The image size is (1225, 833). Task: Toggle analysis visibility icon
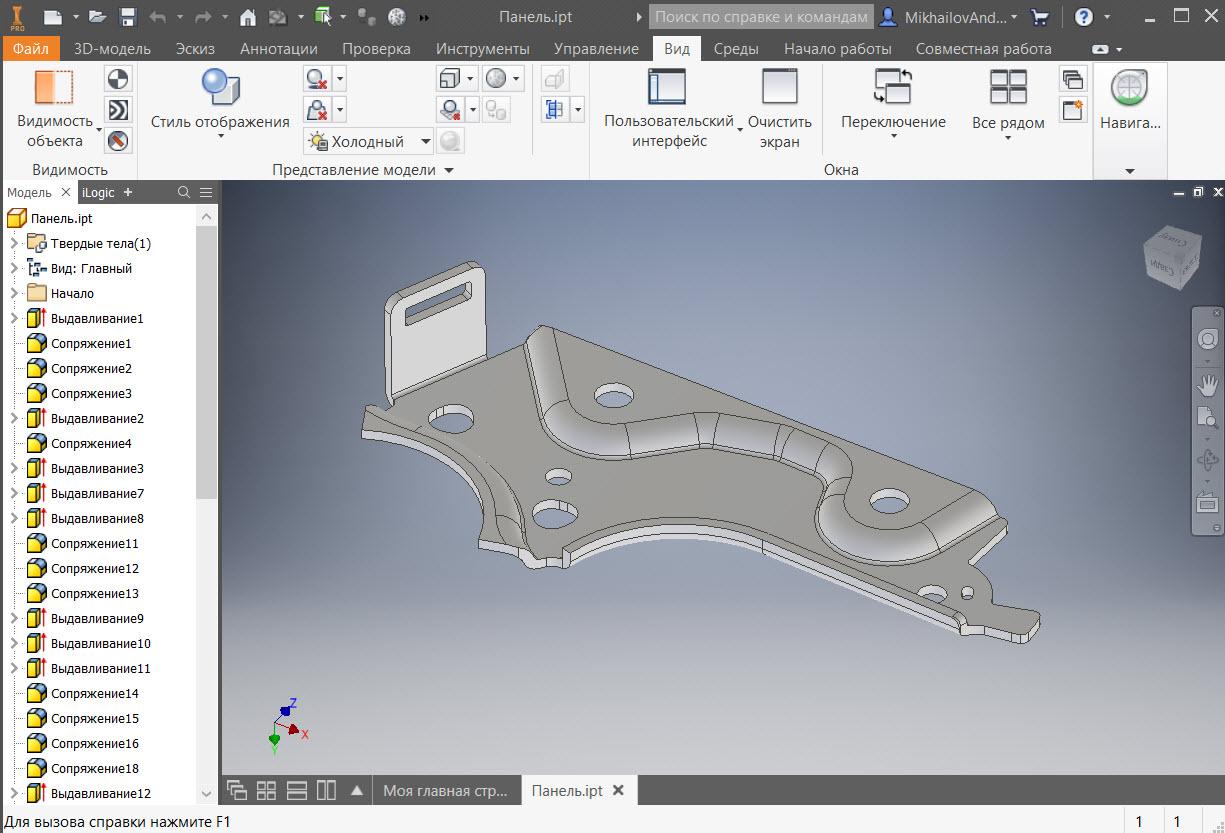(119, 110)
